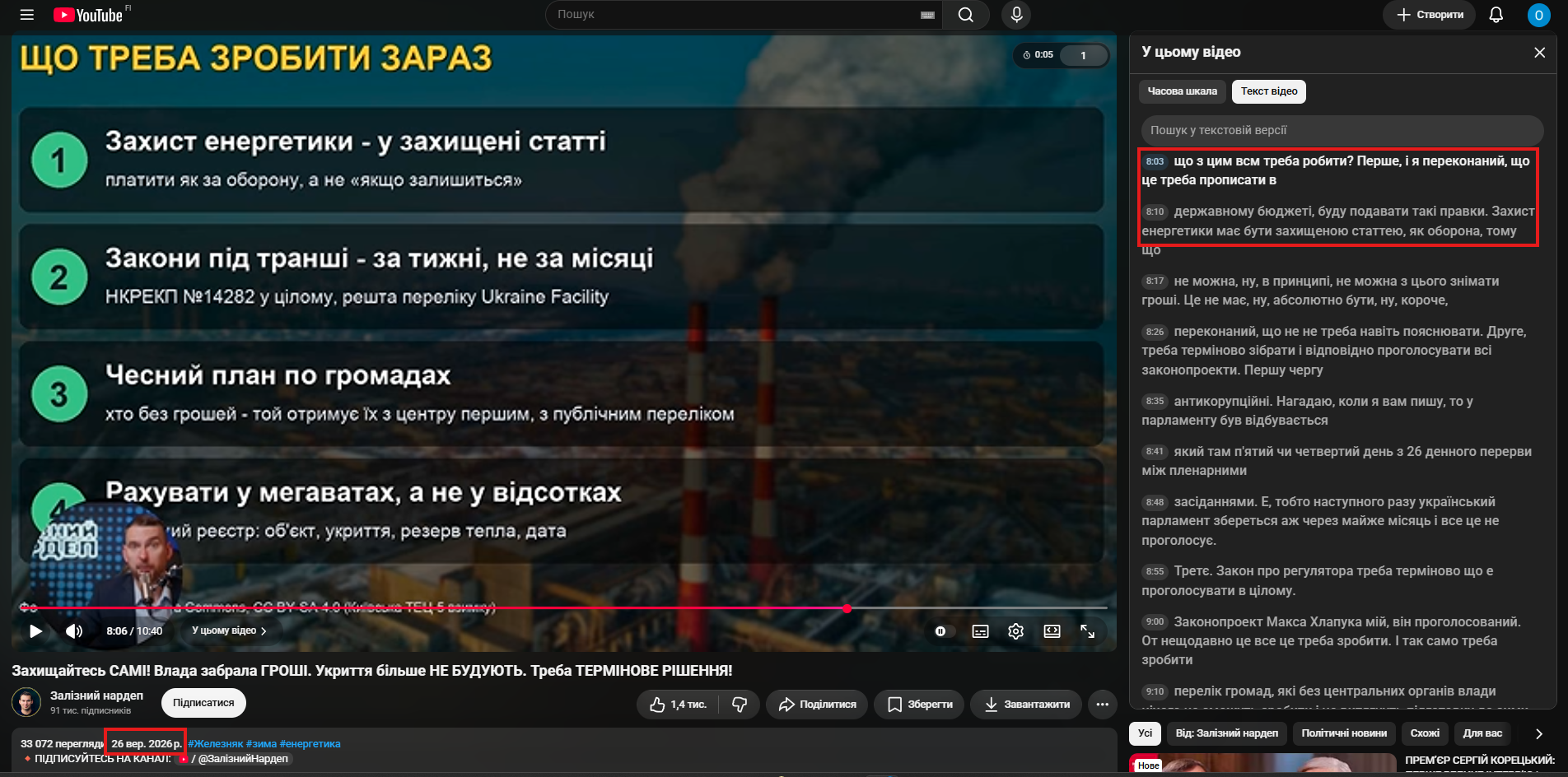The image size is (1568, 777).
Task: Subscribe with 'Підписатися' button
Action: pos(203,703)
